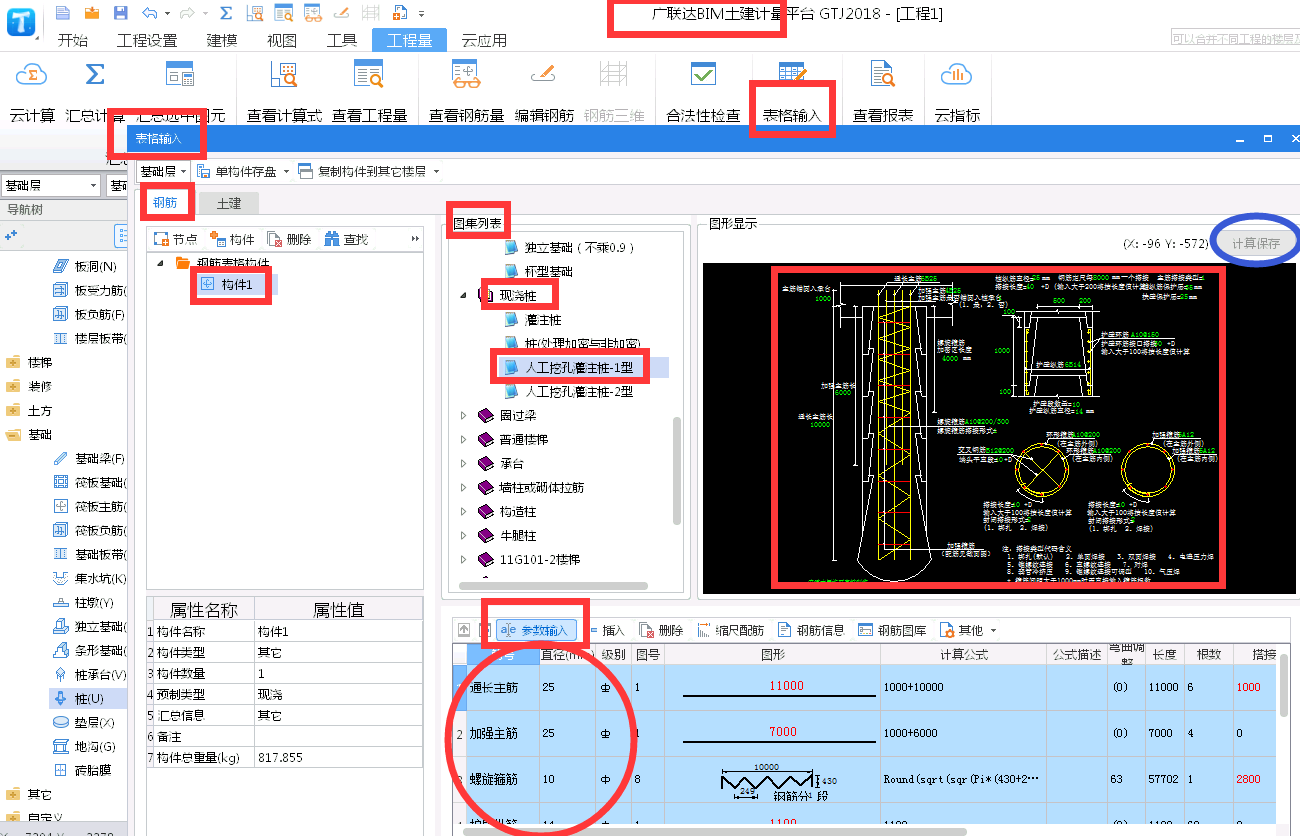The height and width of the screenshot is (836, 1300).
Task: Click the new file icon in quick access bar
Action: click(63, 13)
